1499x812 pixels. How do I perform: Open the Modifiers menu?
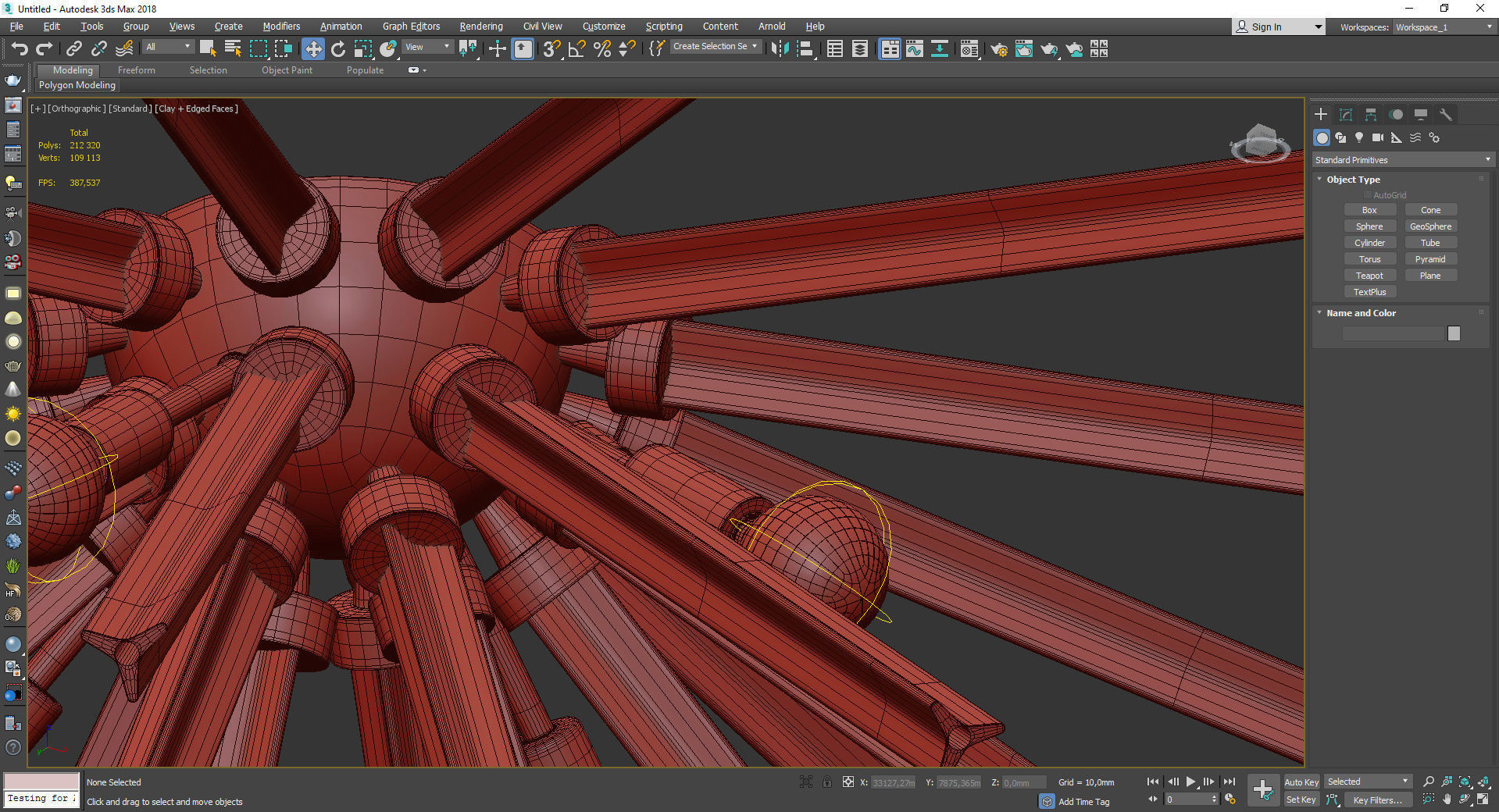281,27
